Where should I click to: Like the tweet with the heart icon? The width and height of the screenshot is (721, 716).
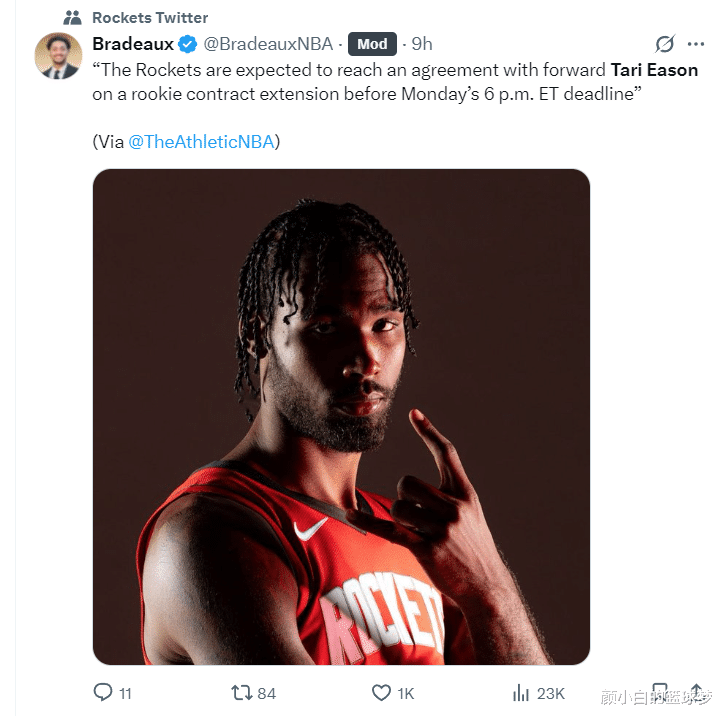(380, 692)
